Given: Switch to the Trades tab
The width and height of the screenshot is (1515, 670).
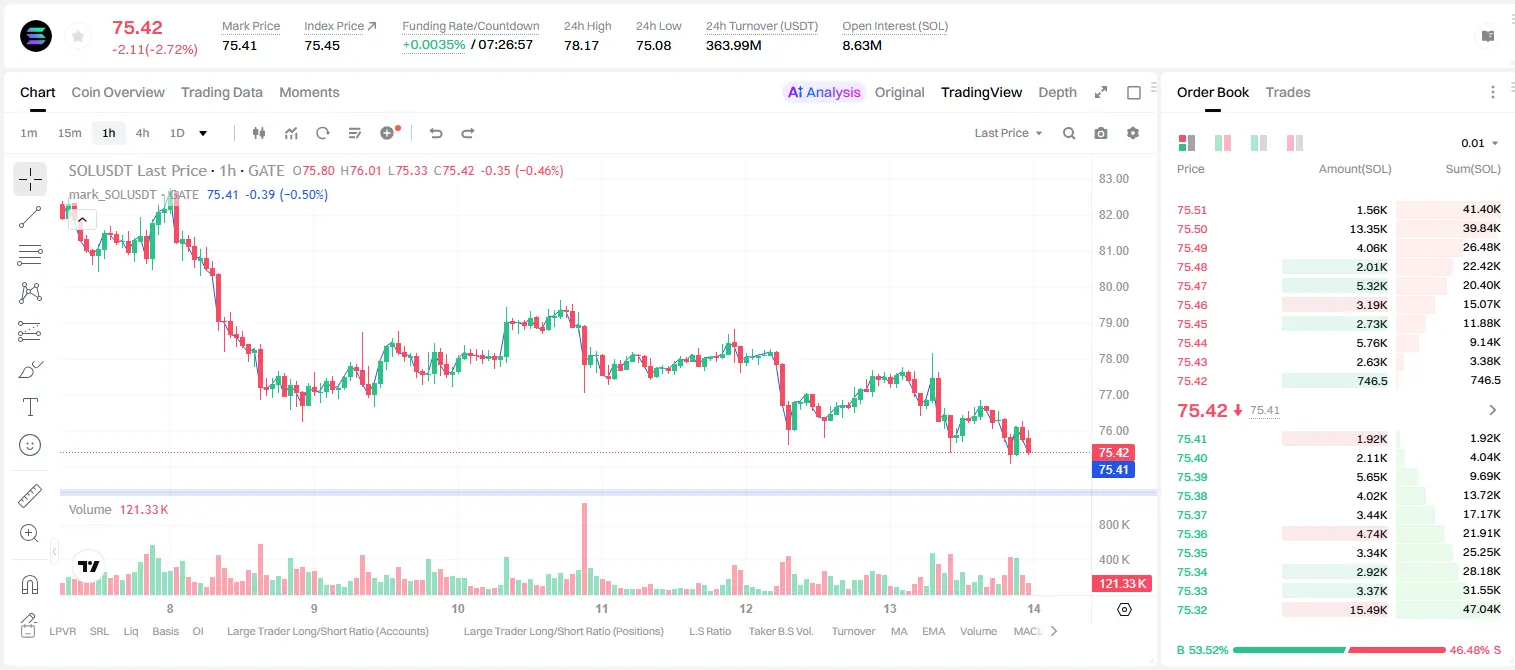Looking at the screenshot, I should [x=1287, y=92].
